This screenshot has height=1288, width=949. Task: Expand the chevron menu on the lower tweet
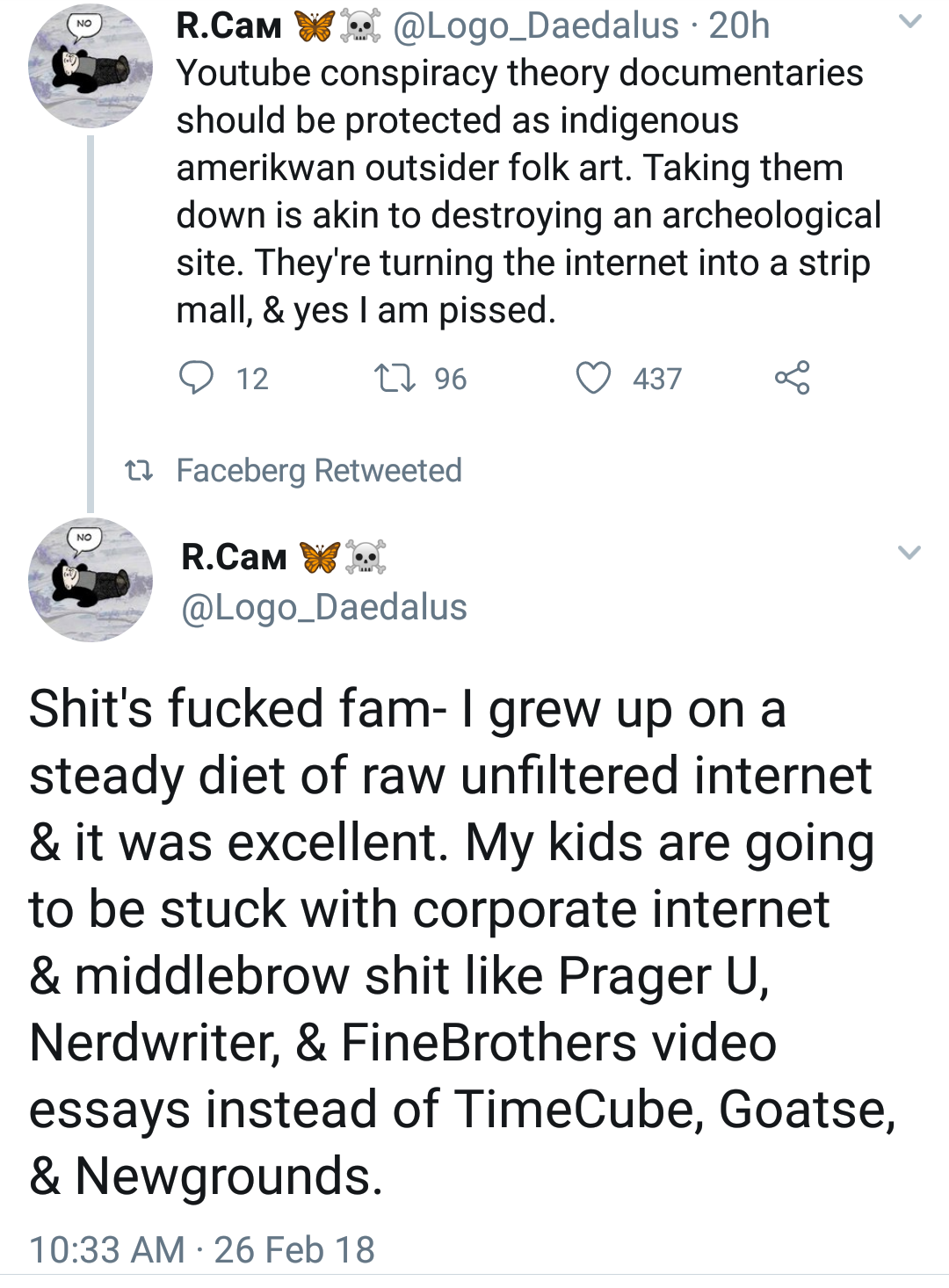(909, 553)
